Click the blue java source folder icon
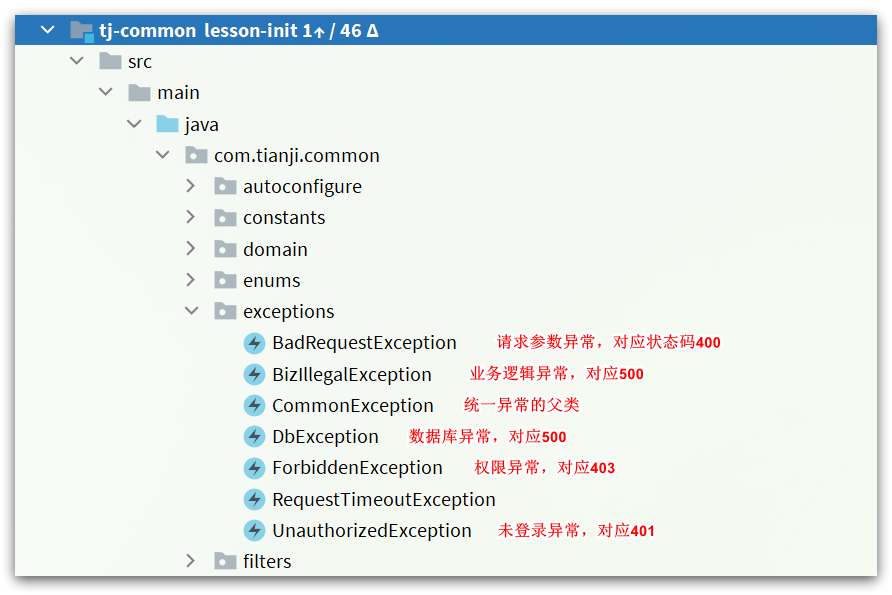Screen dimensions: 892x595 click(167, 123)
